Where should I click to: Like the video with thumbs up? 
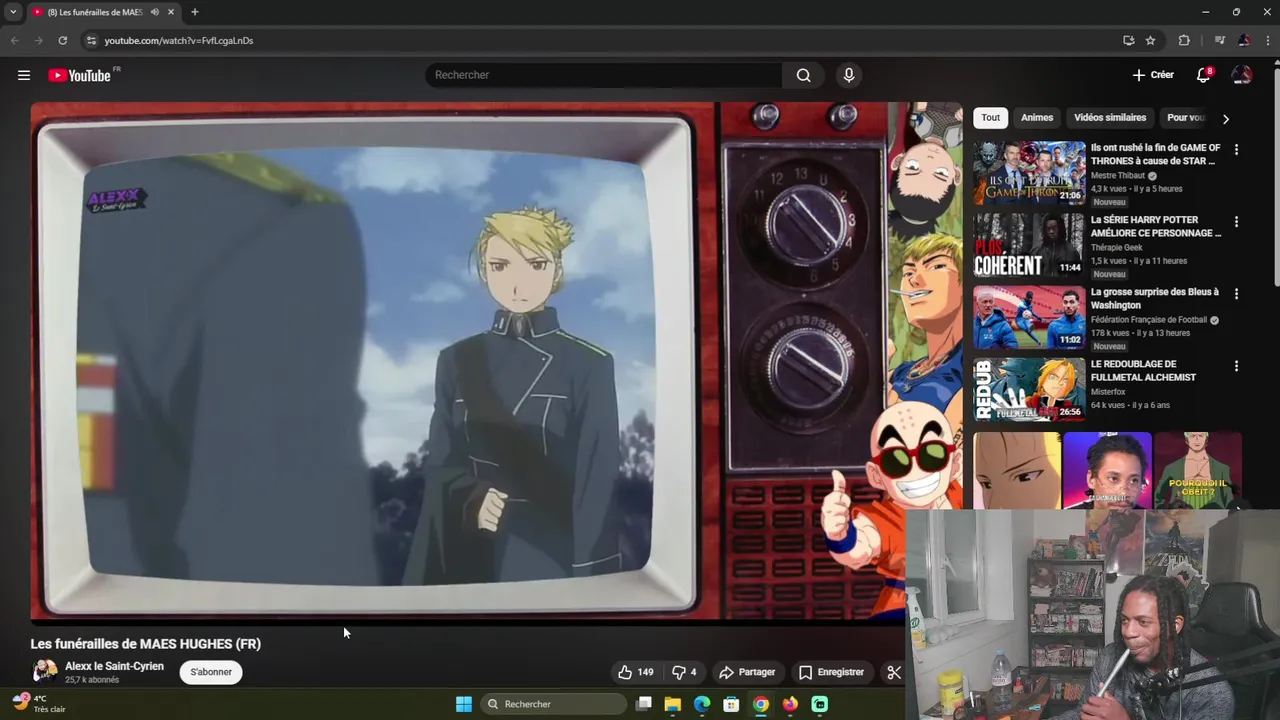635,672
